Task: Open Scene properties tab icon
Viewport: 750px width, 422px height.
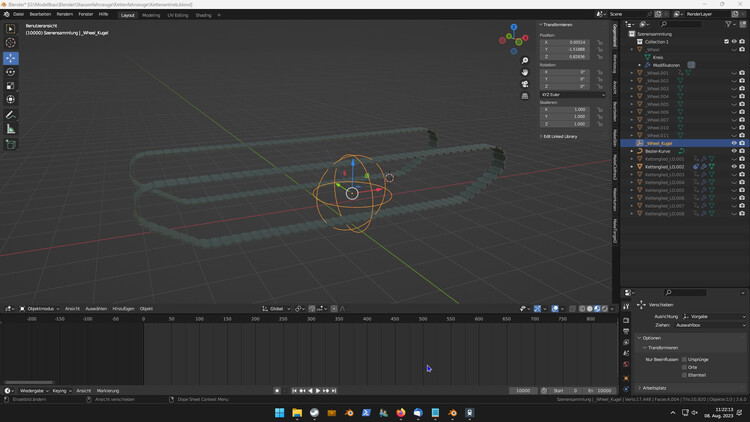Action: pos(626,353)
